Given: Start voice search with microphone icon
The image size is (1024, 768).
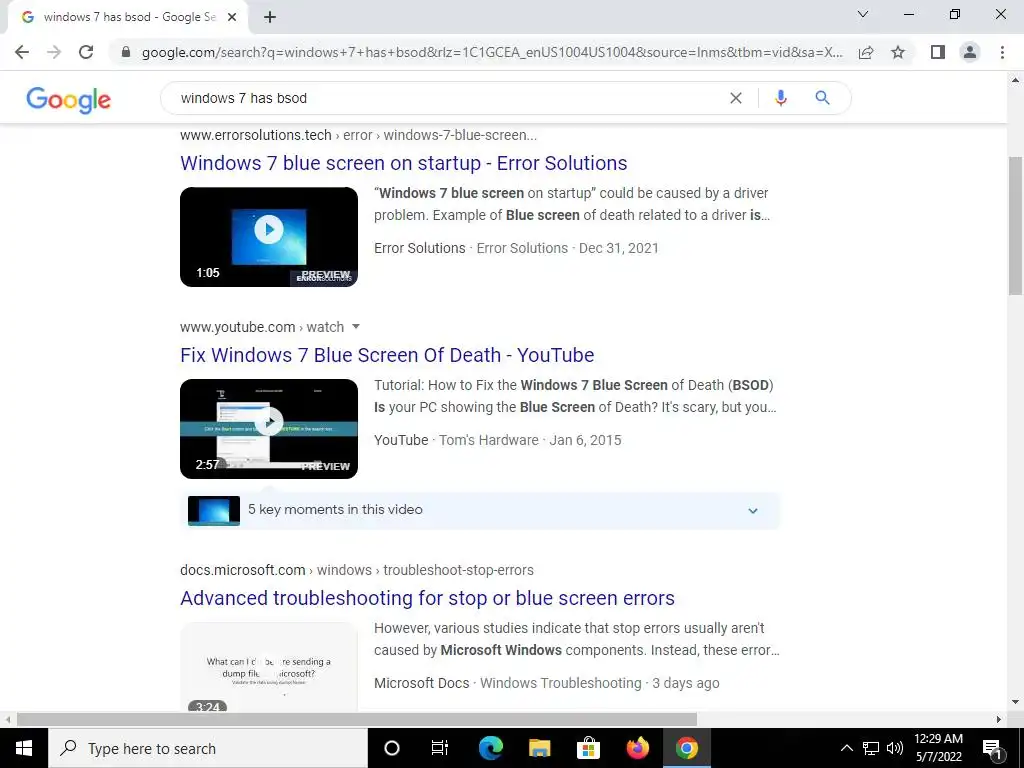Looking at the screenshot, I should (780, 98).
